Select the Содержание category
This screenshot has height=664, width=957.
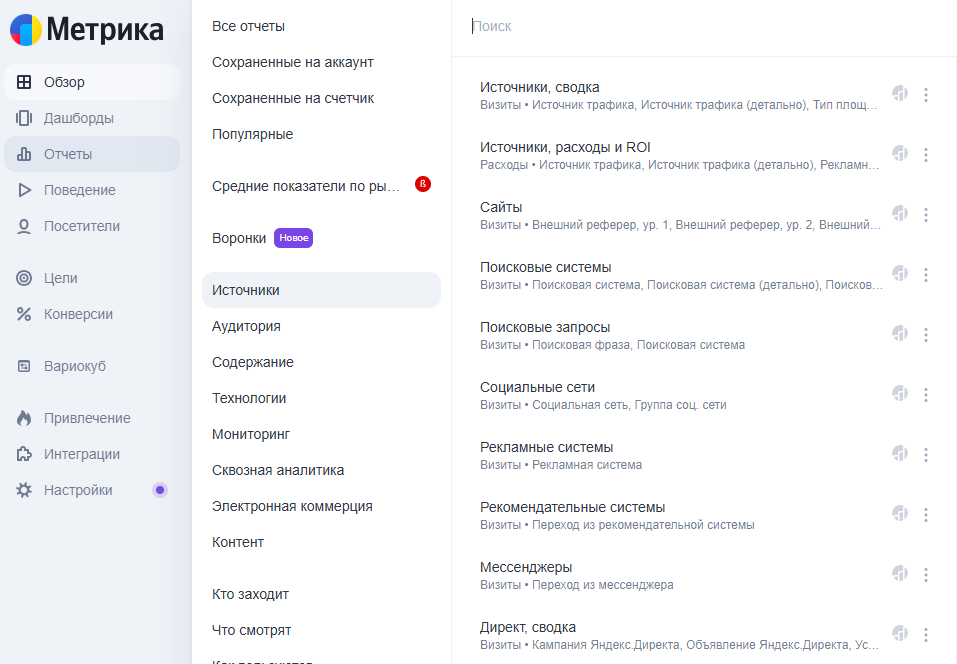253,362
